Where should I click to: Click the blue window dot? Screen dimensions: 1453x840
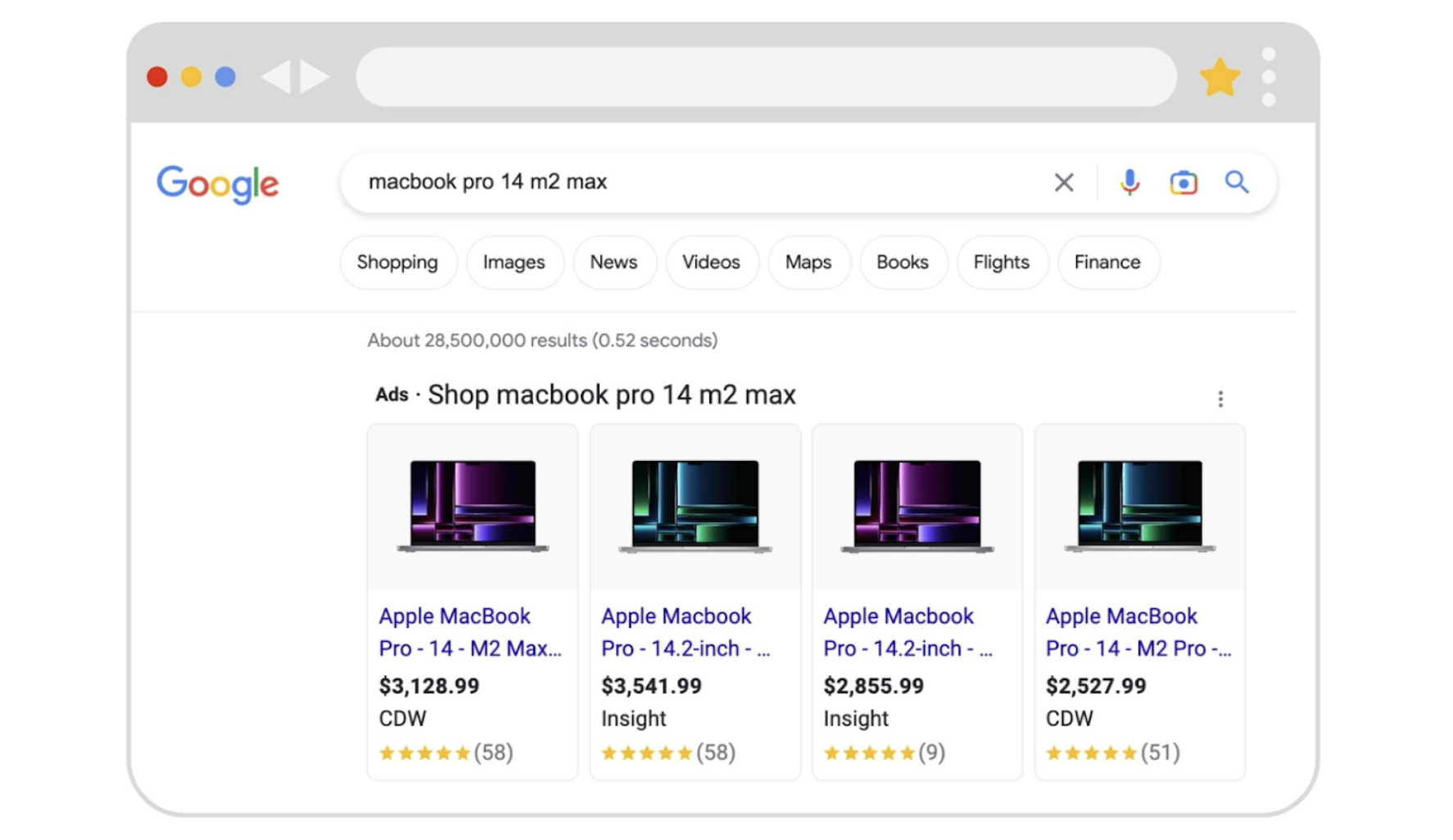[225, 77]
